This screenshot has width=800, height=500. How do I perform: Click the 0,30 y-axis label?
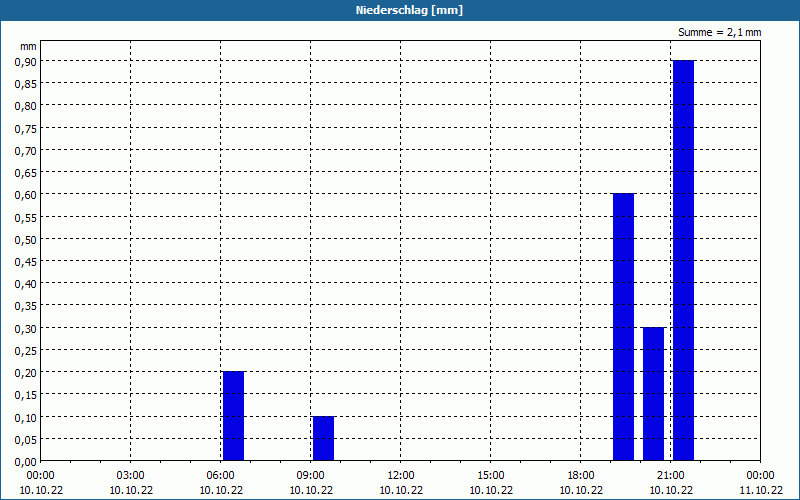[x=25, y=328]
